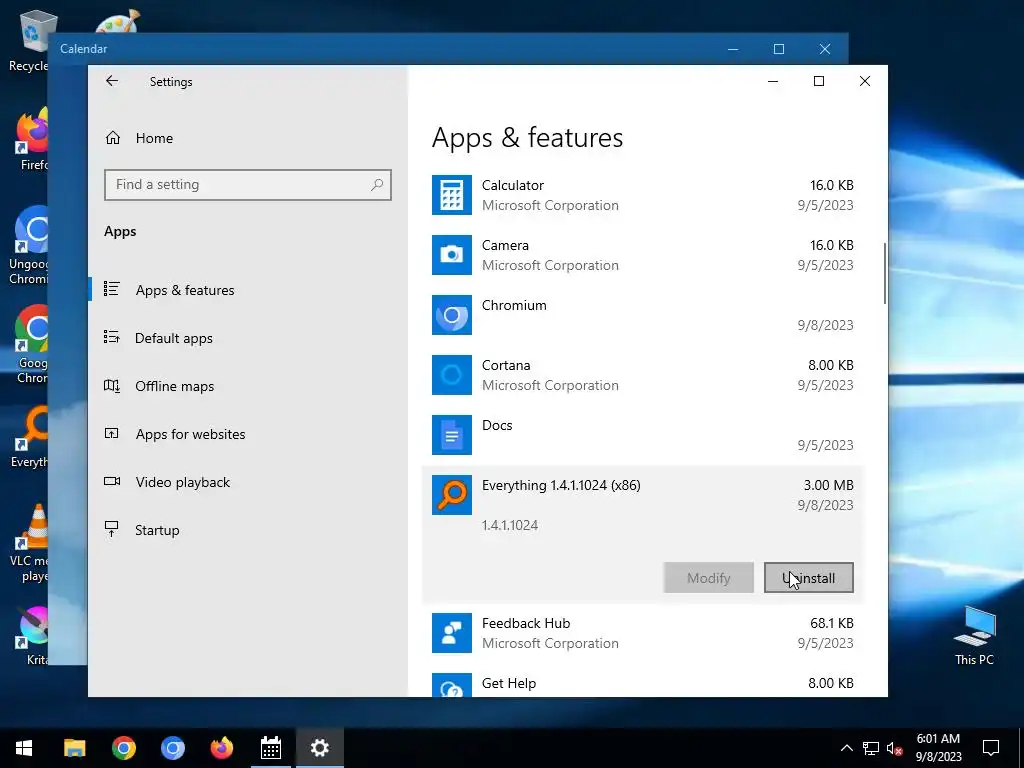Click the Feedback Hub app icon
Screen dimensions: 1024x768
[451, 633]
